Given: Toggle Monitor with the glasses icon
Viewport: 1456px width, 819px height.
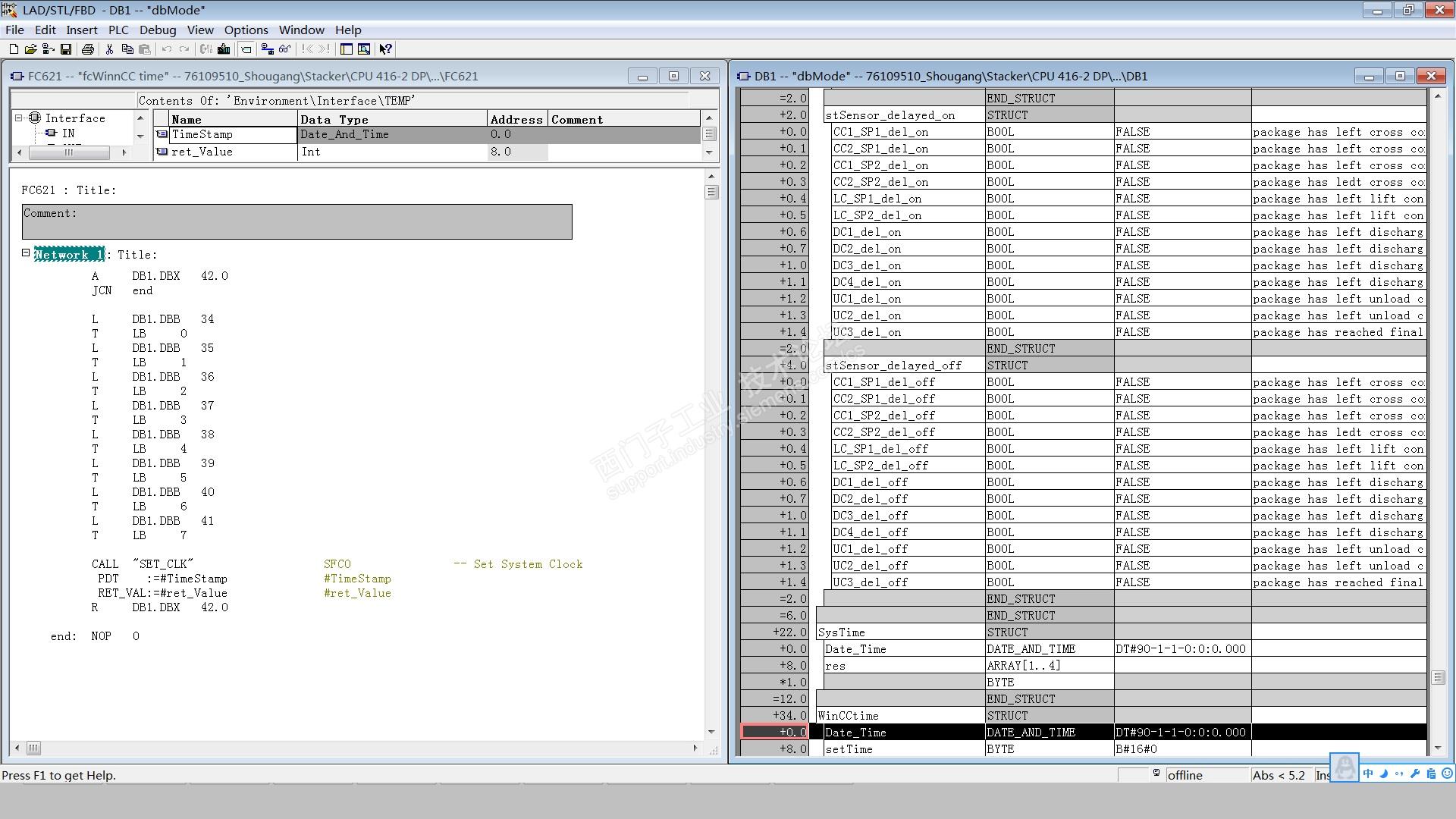Looking at the screenshot, I should pos(284,49).
